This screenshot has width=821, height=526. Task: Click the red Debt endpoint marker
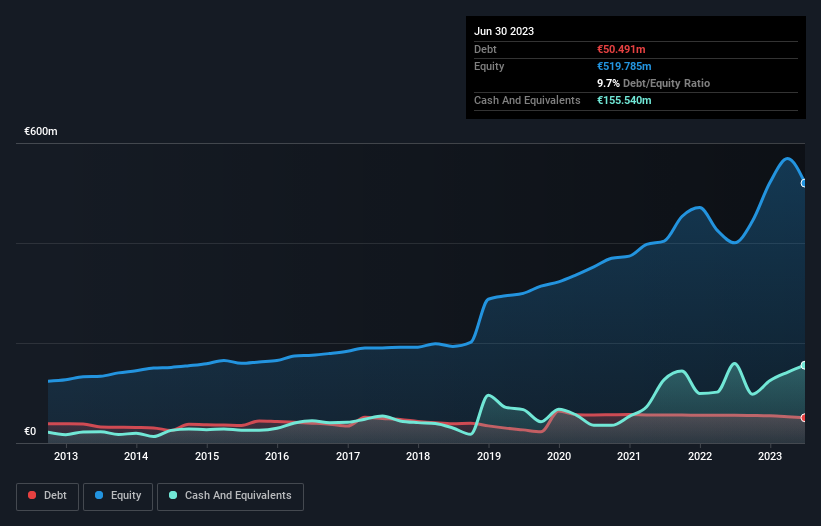[x=804, y=418]
